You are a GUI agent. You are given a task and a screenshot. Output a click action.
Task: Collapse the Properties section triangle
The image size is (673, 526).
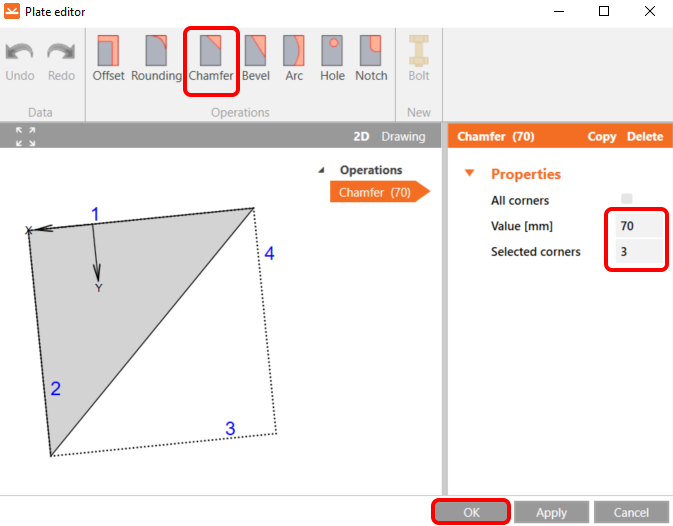coord(470,173)
